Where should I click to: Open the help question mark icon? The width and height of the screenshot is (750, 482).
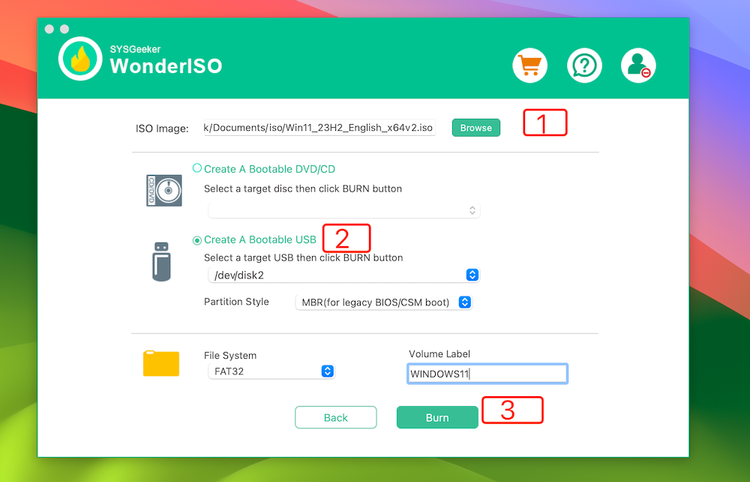(584, 65)
